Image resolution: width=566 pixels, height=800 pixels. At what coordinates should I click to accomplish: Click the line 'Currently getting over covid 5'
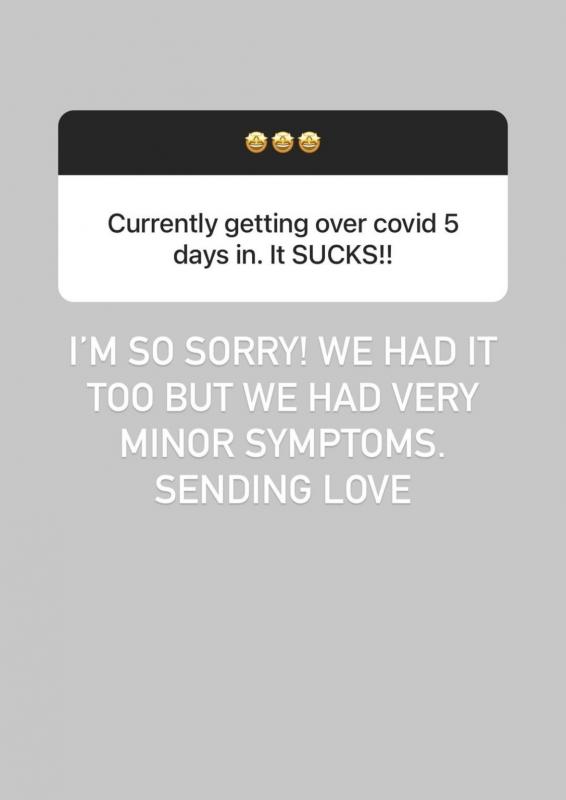click(283, 226)
